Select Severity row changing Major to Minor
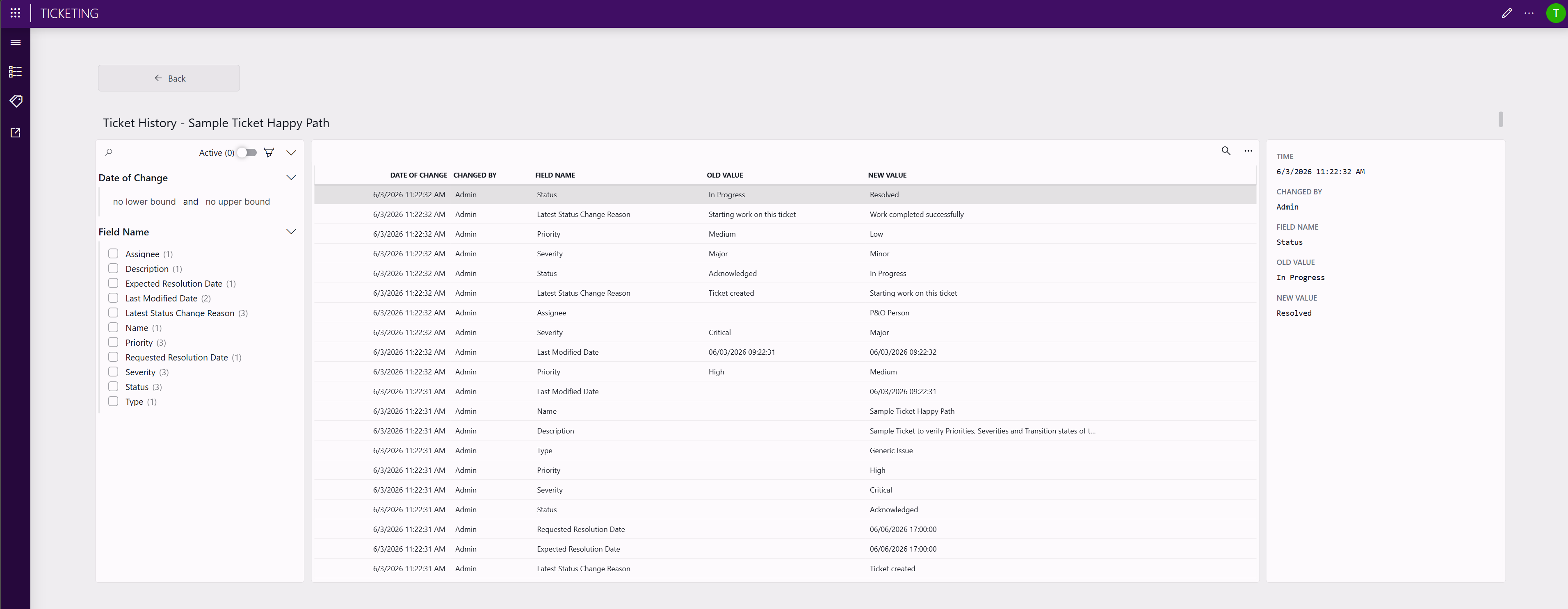The image size is (1568, 609). 785,254
